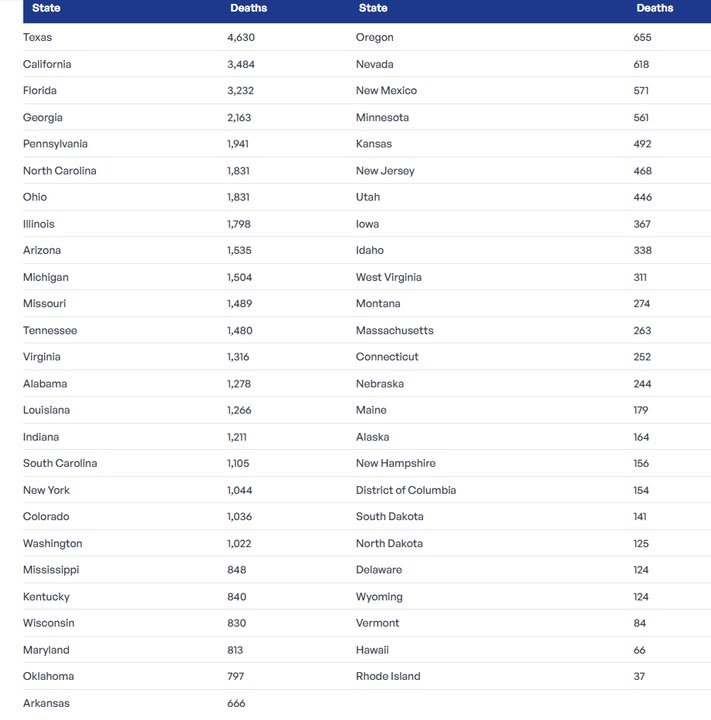Select the North Carolina cell
The height and width of the screenshot is (720, 711).
tap(60, 171)
